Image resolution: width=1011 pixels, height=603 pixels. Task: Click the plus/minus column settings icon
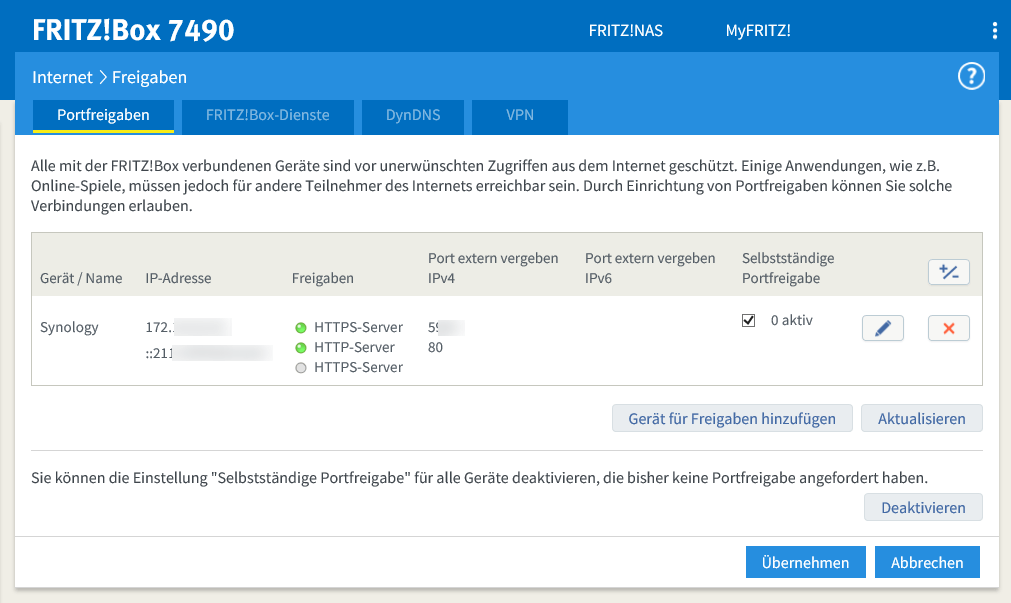tap(948, 271)
